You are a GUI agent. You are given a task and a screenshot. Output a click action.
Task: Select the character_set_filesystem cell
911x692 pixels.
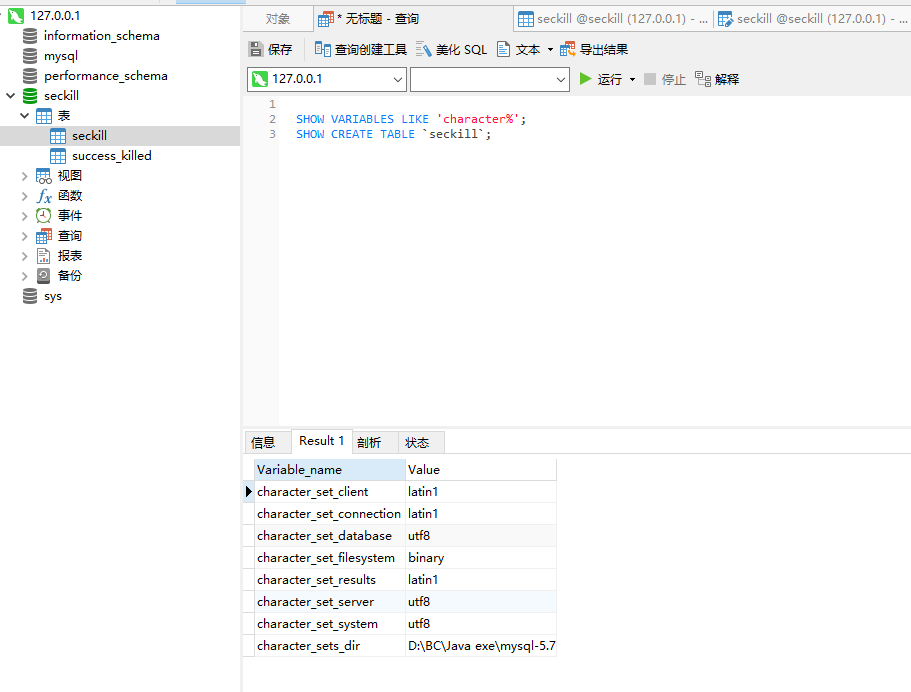[329, 558]
